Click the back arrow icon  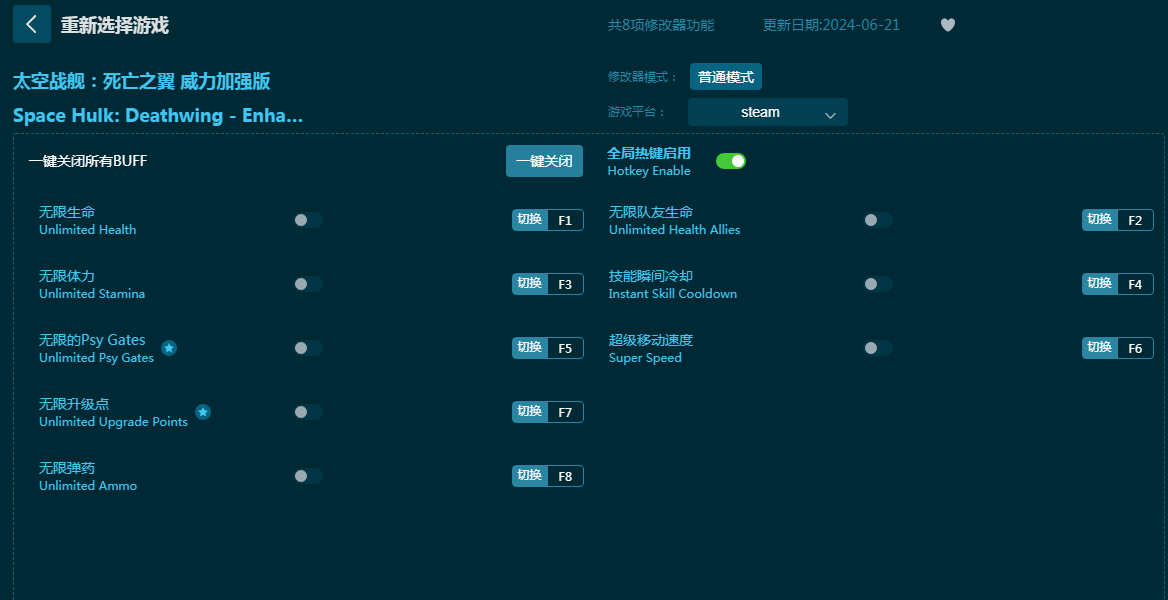[32, 24]
